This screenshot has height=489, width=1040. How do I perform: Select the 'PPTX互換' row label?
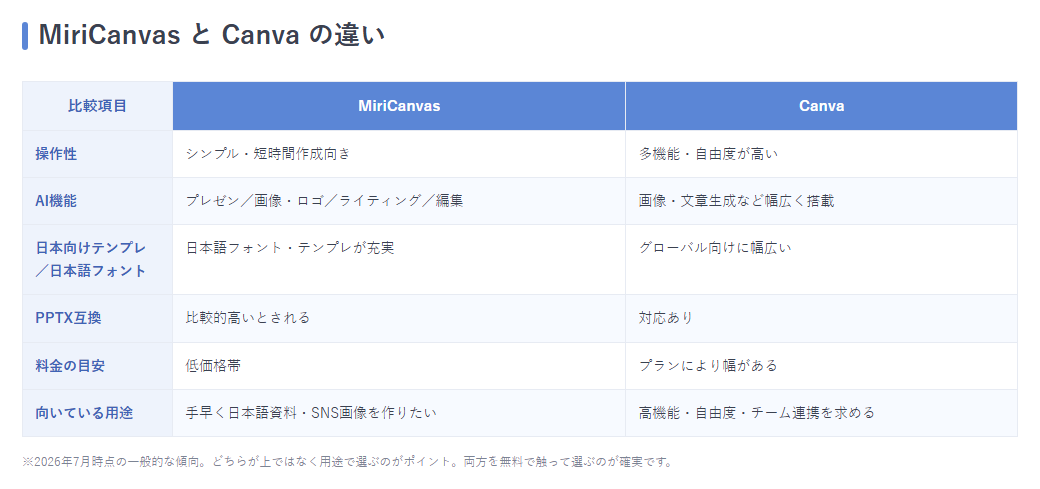click(x=98, y=318)
